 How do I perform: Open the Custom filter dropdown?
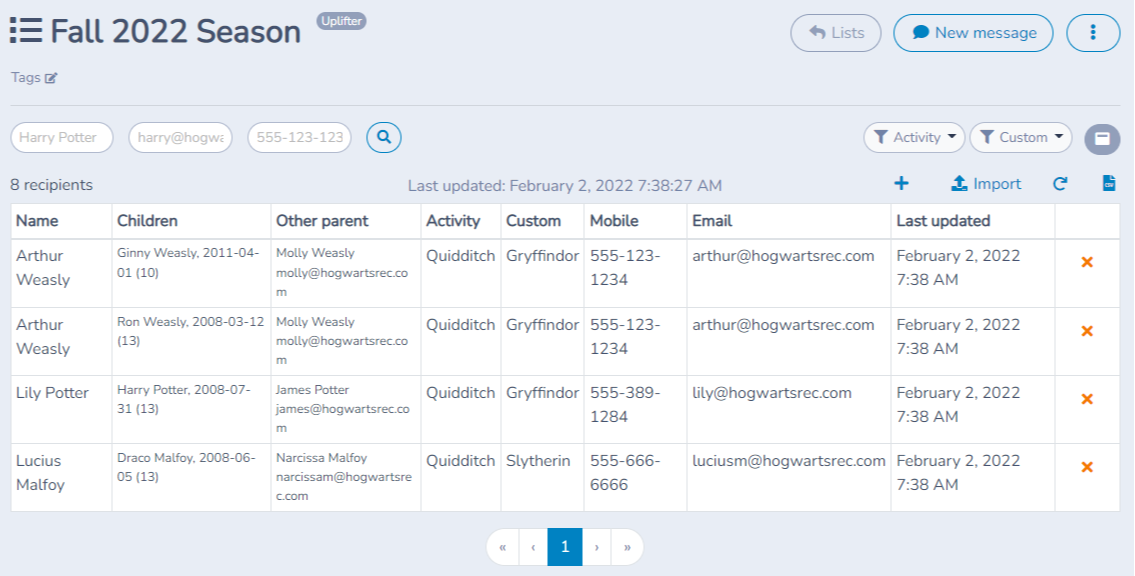coord(1021,137)
